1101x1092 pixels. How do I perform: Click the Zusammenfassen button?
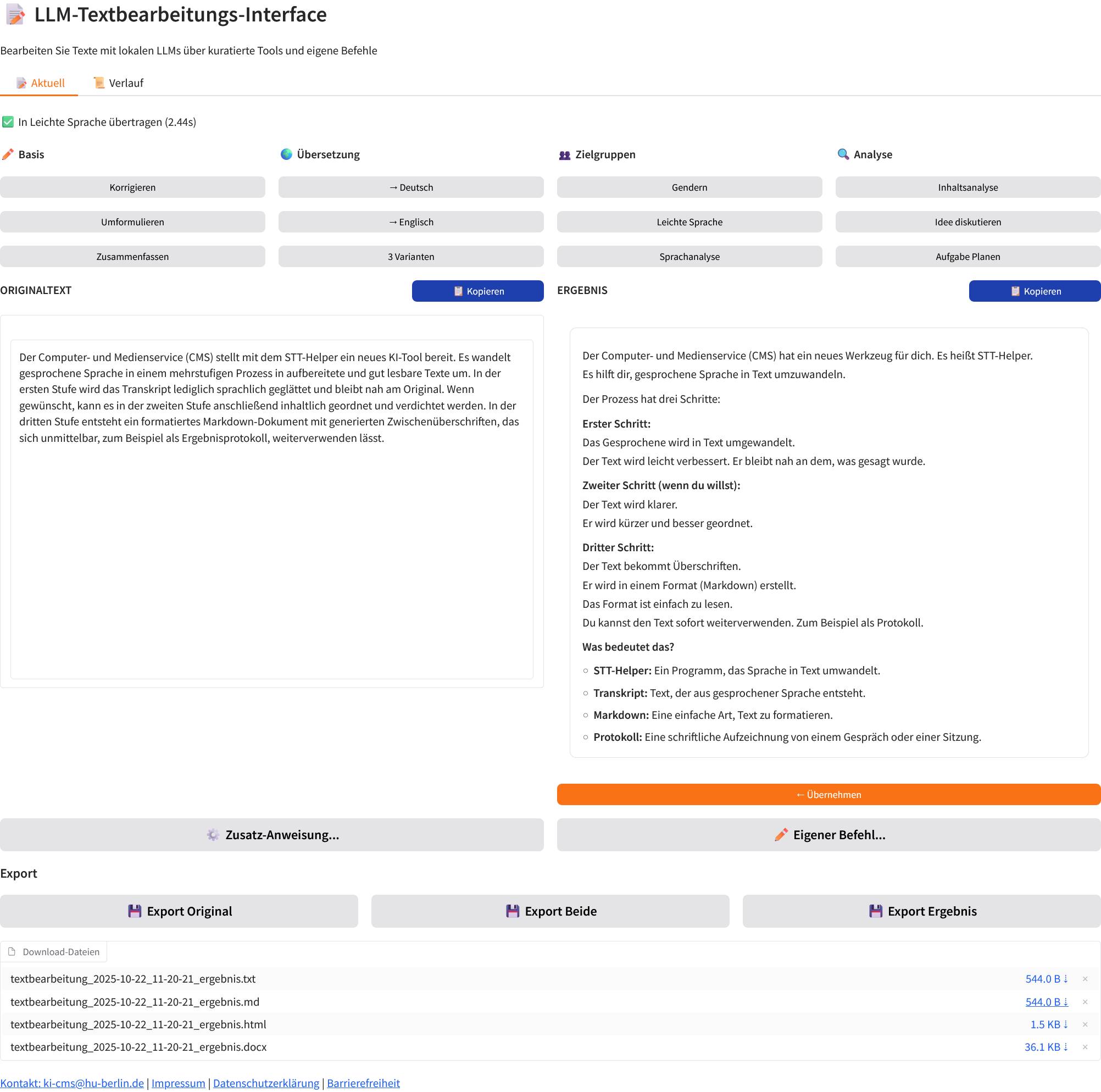pos(132,257)
